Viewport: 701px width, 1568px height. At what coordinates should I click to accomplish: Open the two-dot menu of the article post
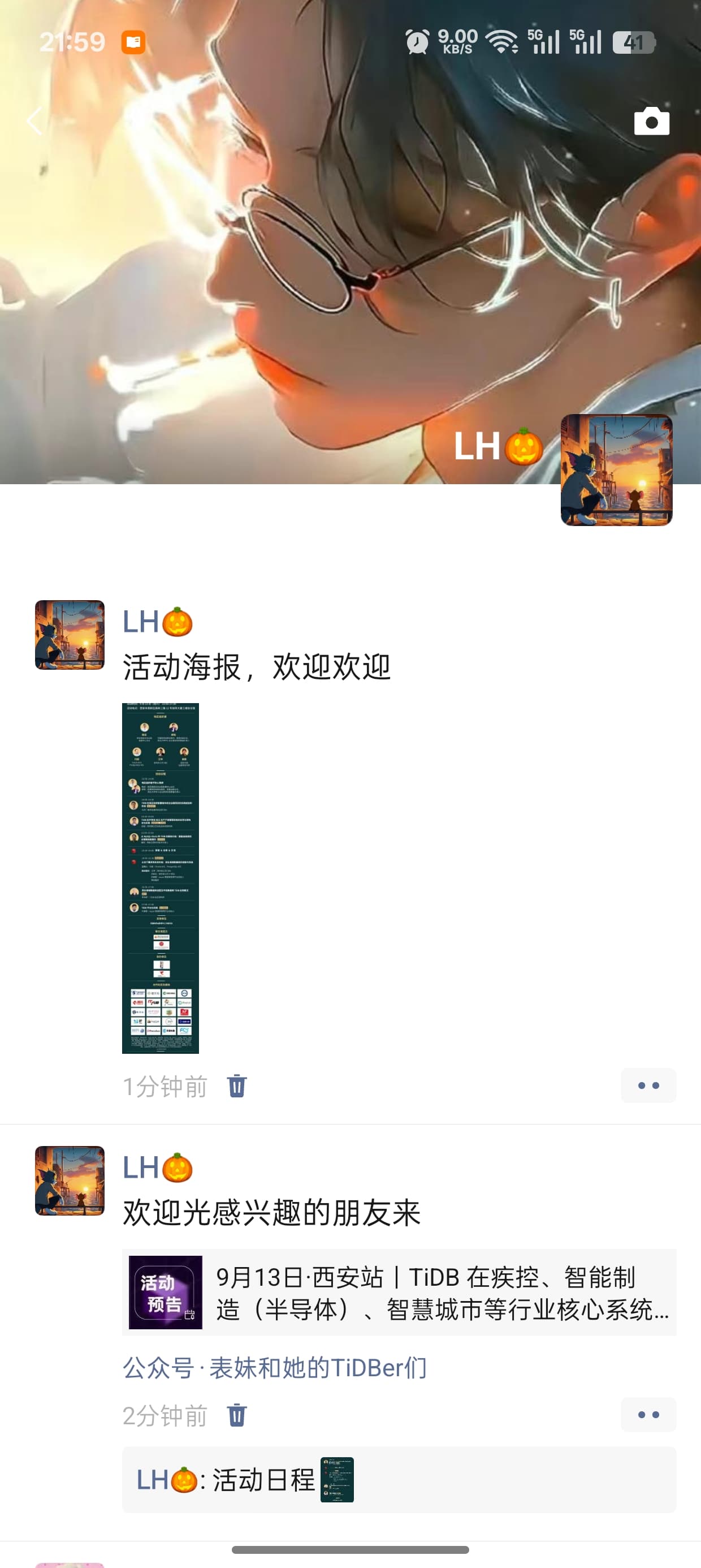648,1415
